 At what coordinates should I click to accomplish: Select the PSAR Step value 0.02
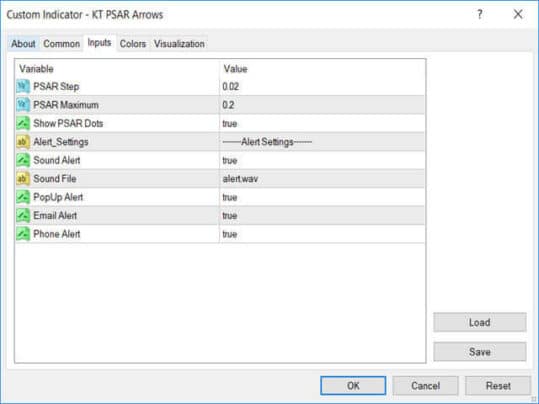coord(231,87)
